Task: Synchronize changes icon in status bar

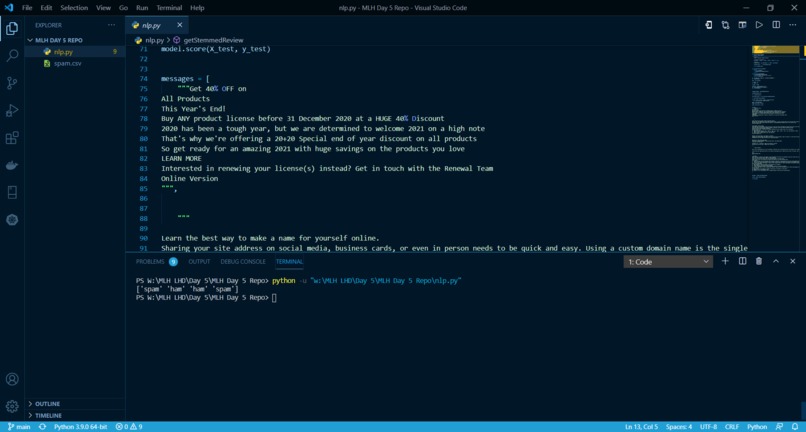Action: pos(43,427)
